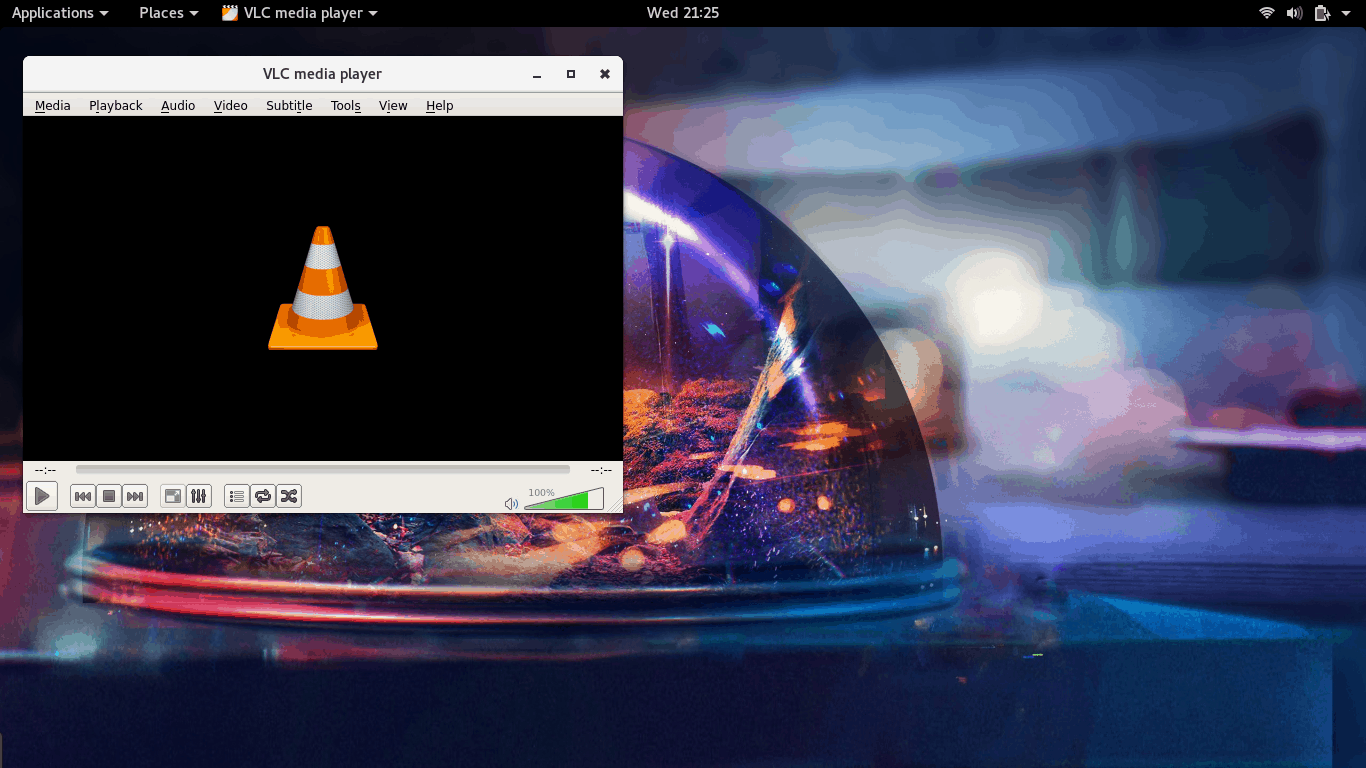
Task: Minimize the VLC window
Action: 537,74
